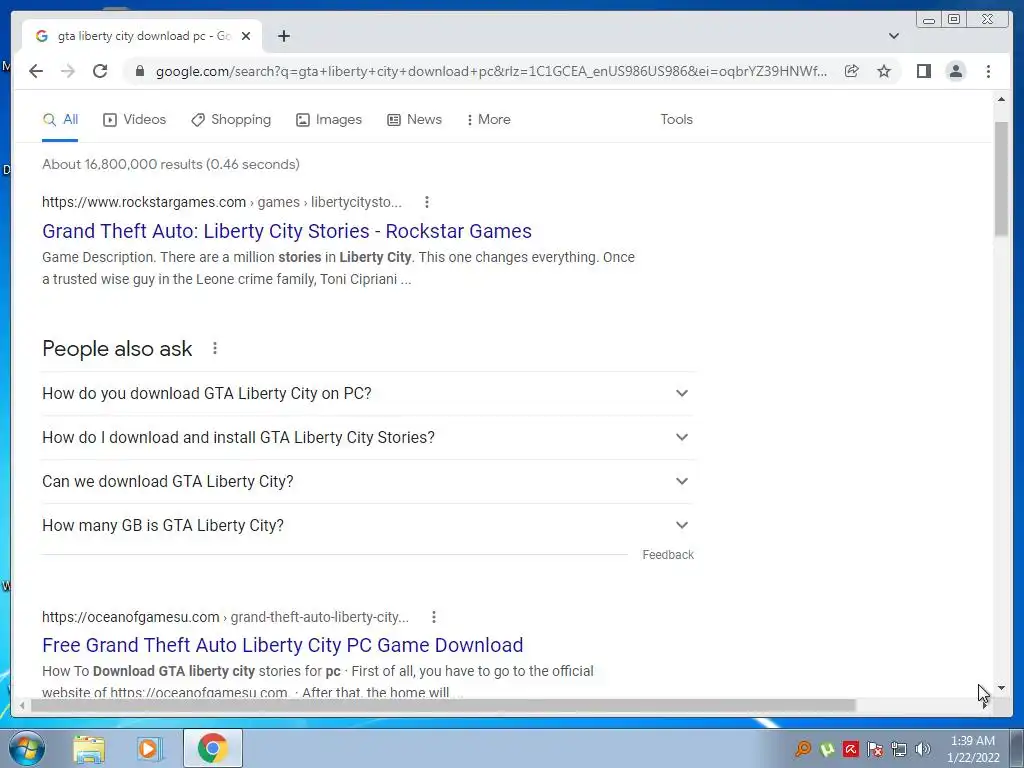Click the rockstargames.com result URL
The width and height of the screenshot is (1024, 768).
(x=221, y=202)
